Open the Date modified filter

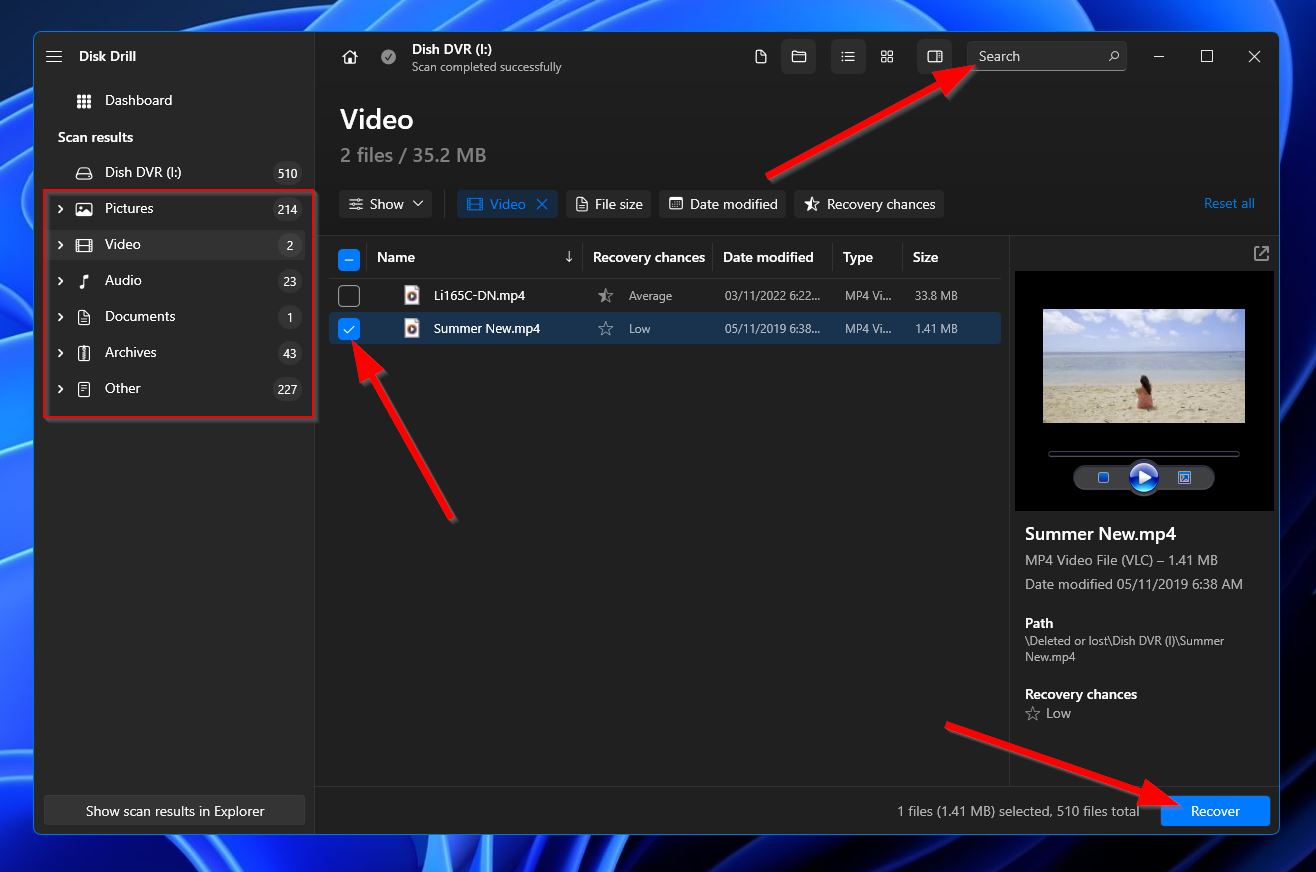pos(722,204)
